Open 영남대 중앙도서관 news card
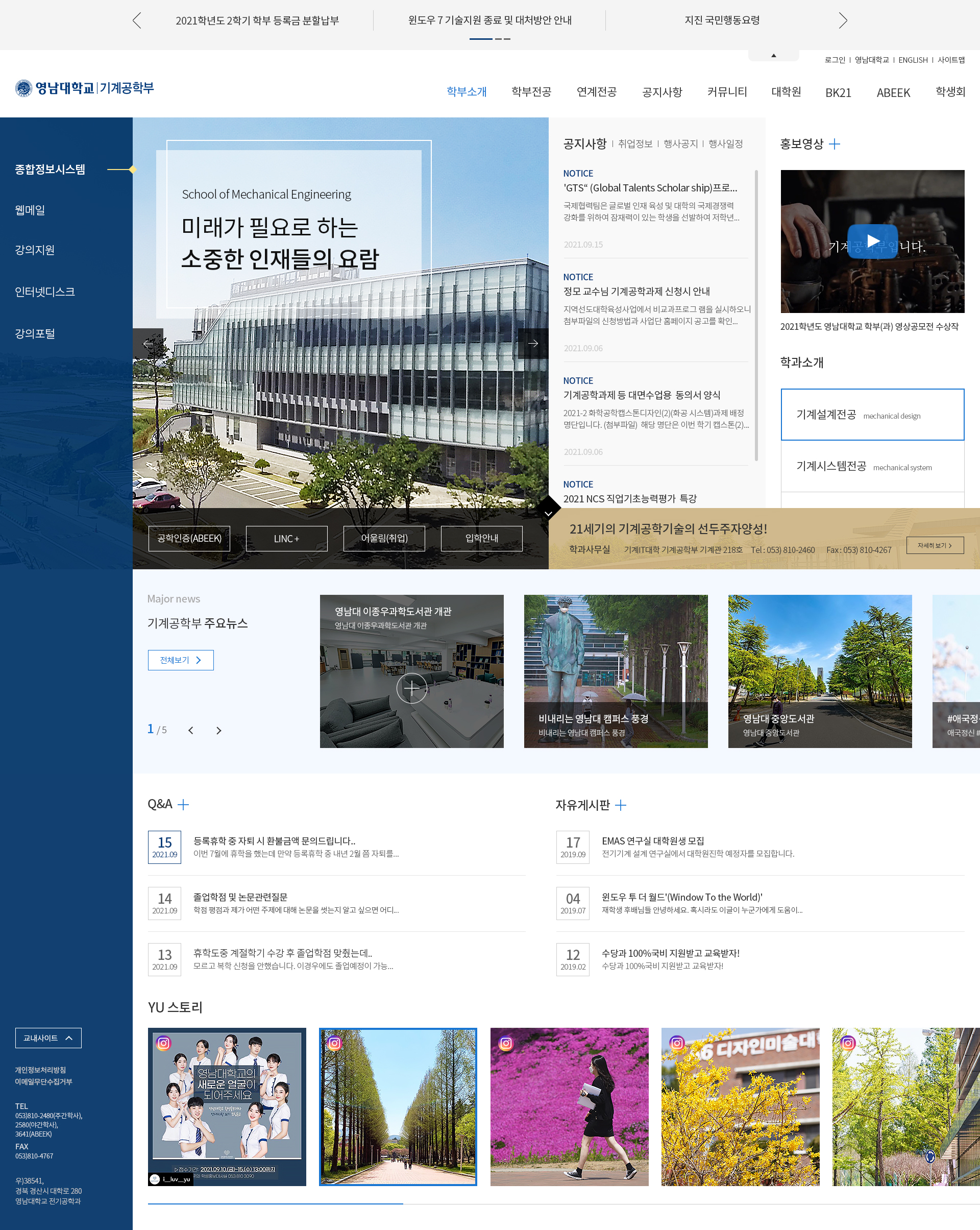This screenshot has height=1230, width=980. point(820,671)
